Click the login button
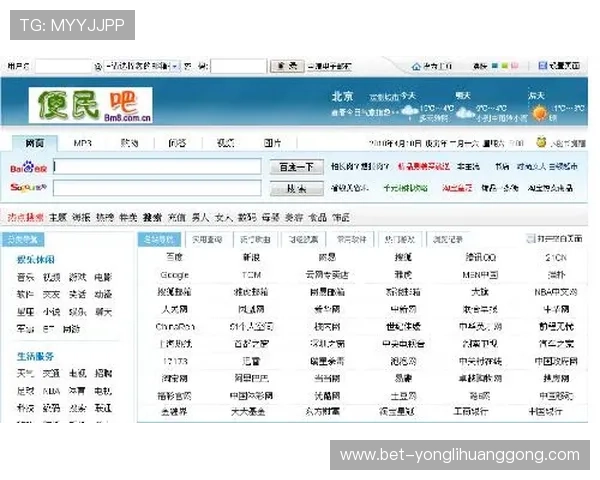600x480 pixels. click(x=287, y=66)
